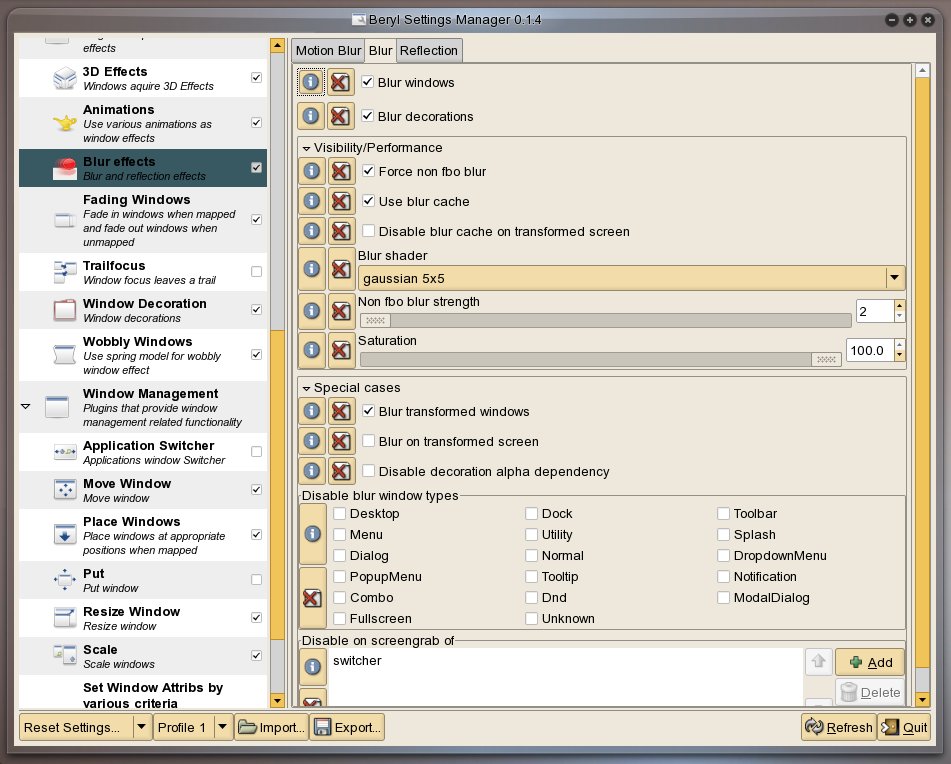Select the switcher entry in screengrab list
This screenshot has height=764, width=951.
tap(357, 661)
